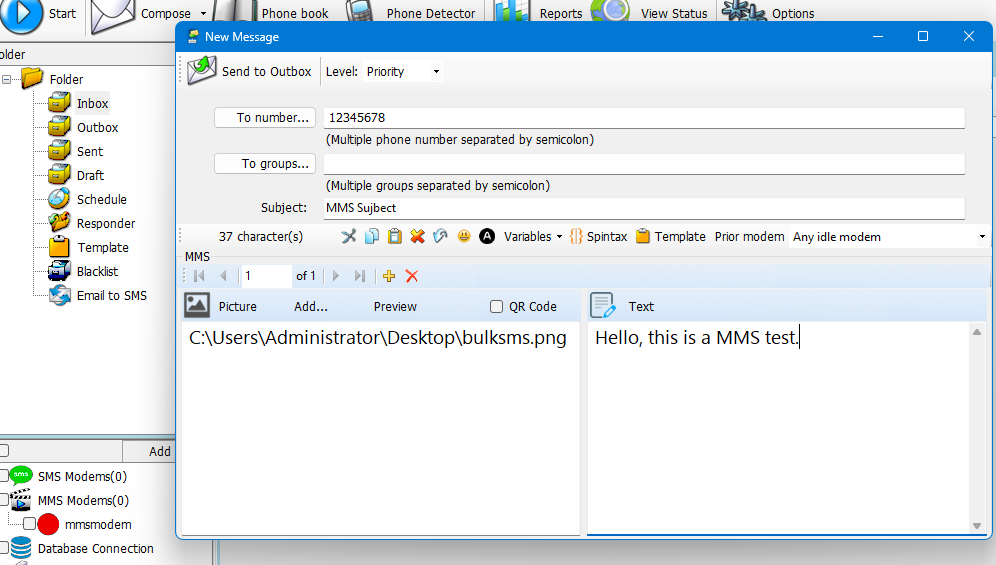Open the Variables dropdown menu
This screenshot has width=996, height=565.
coord(533,237)
